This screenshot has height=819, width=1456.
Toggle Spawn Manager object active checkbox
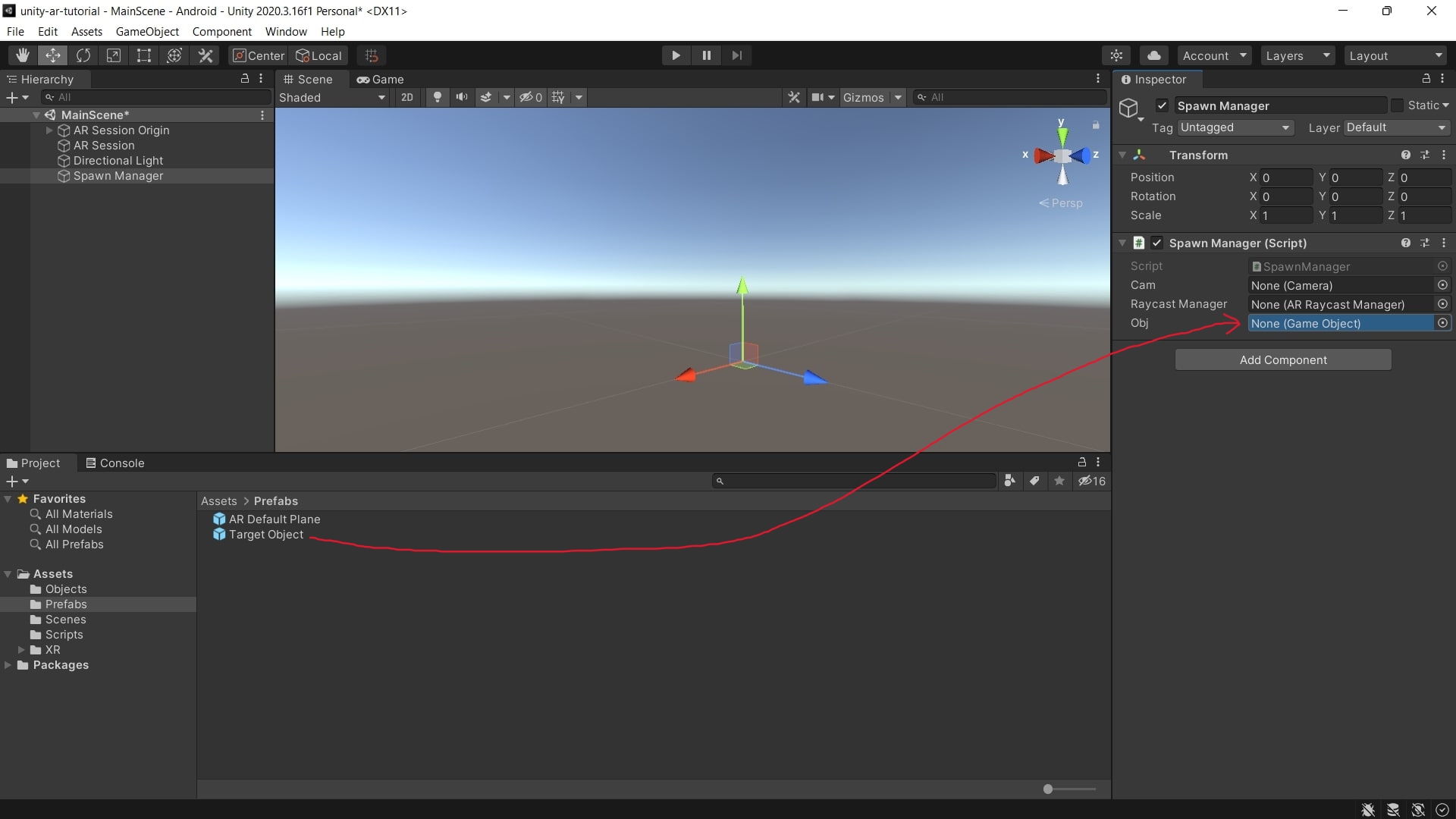1162,105
